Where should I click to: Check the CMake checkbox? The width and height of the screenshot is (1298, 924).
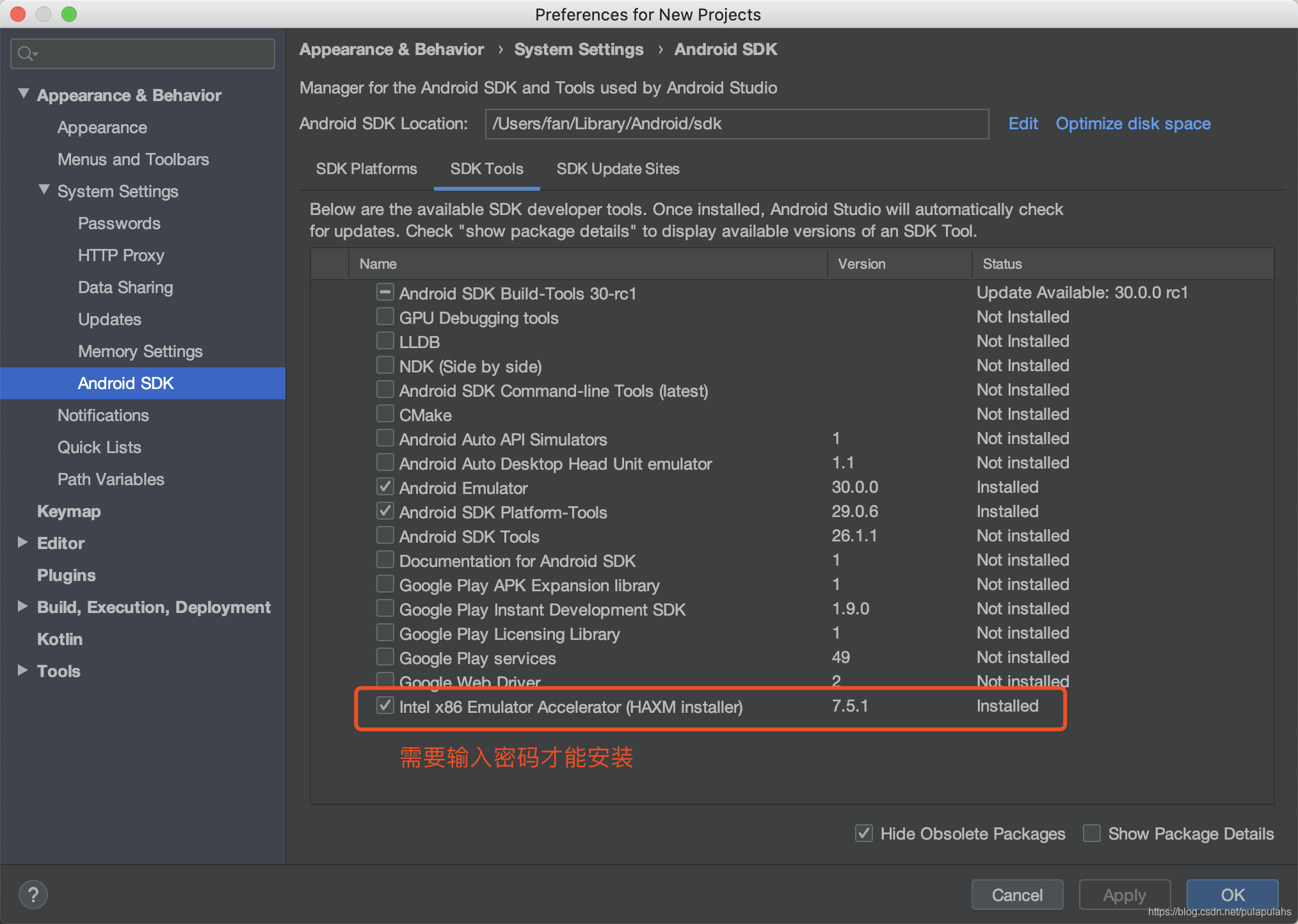point(385,414)
